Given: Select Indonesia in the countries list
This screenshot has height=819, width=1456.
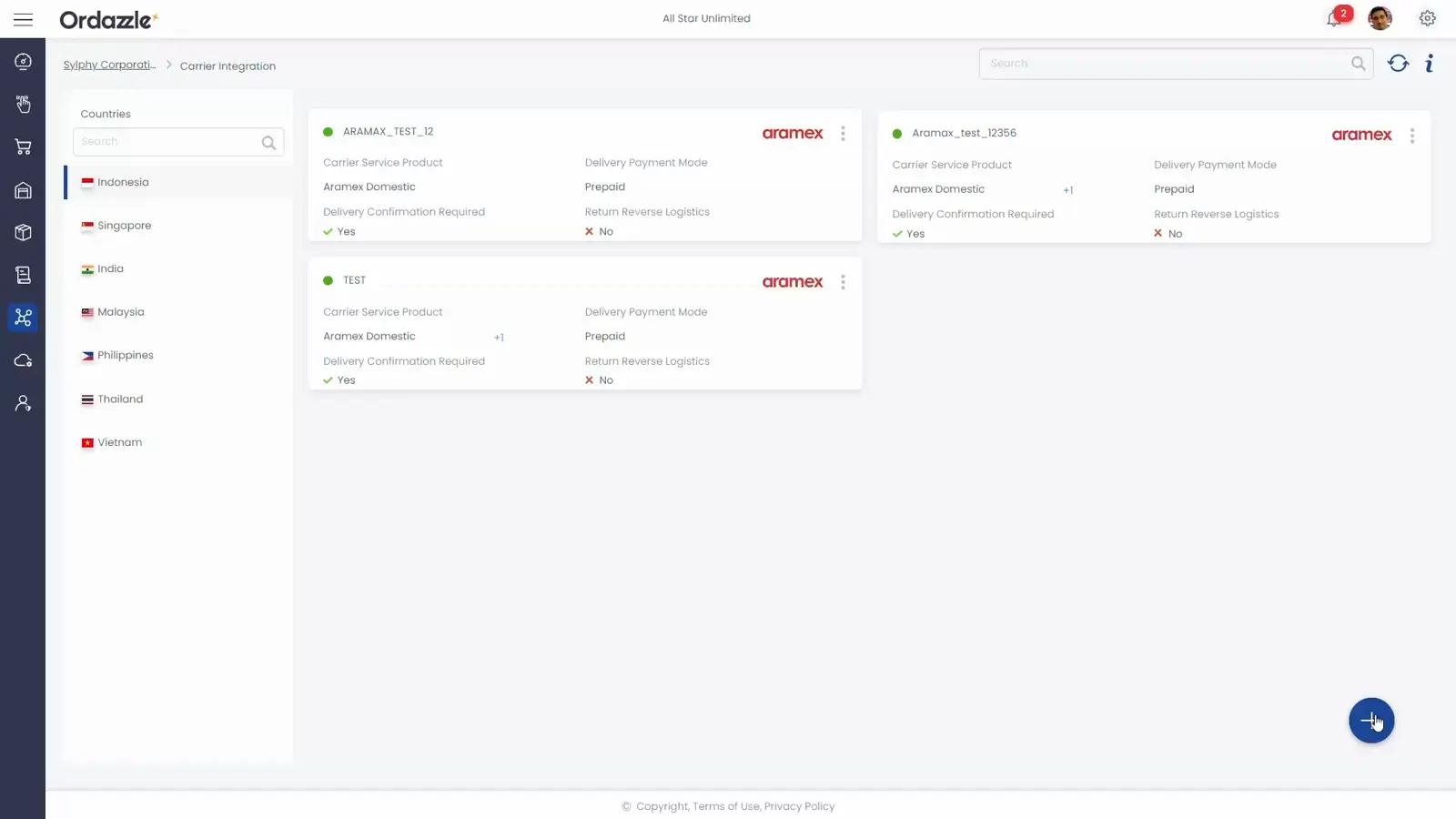Looking at the screenshot, I should (x=178, y=182).
